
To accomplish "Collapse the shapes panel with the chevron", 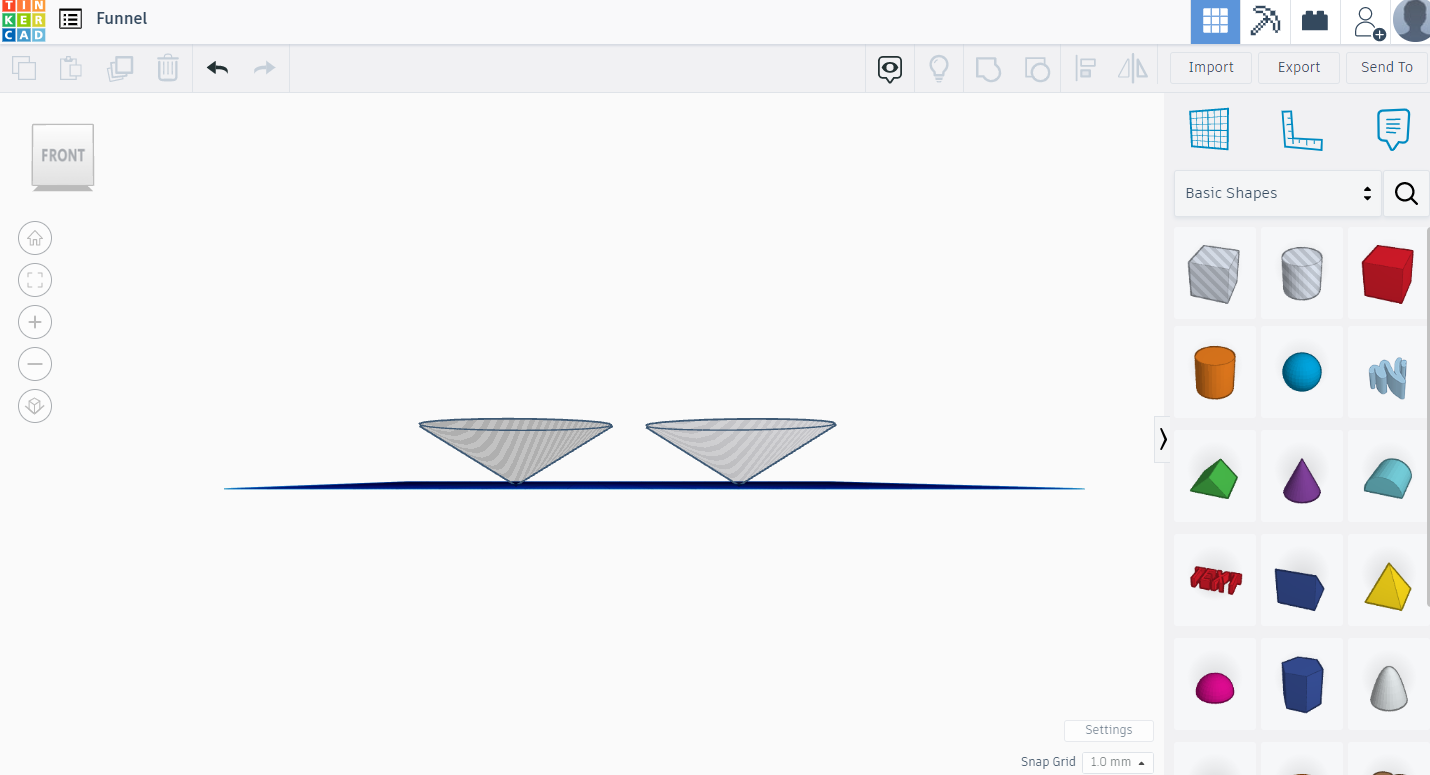I will (x=1163, y=438).
